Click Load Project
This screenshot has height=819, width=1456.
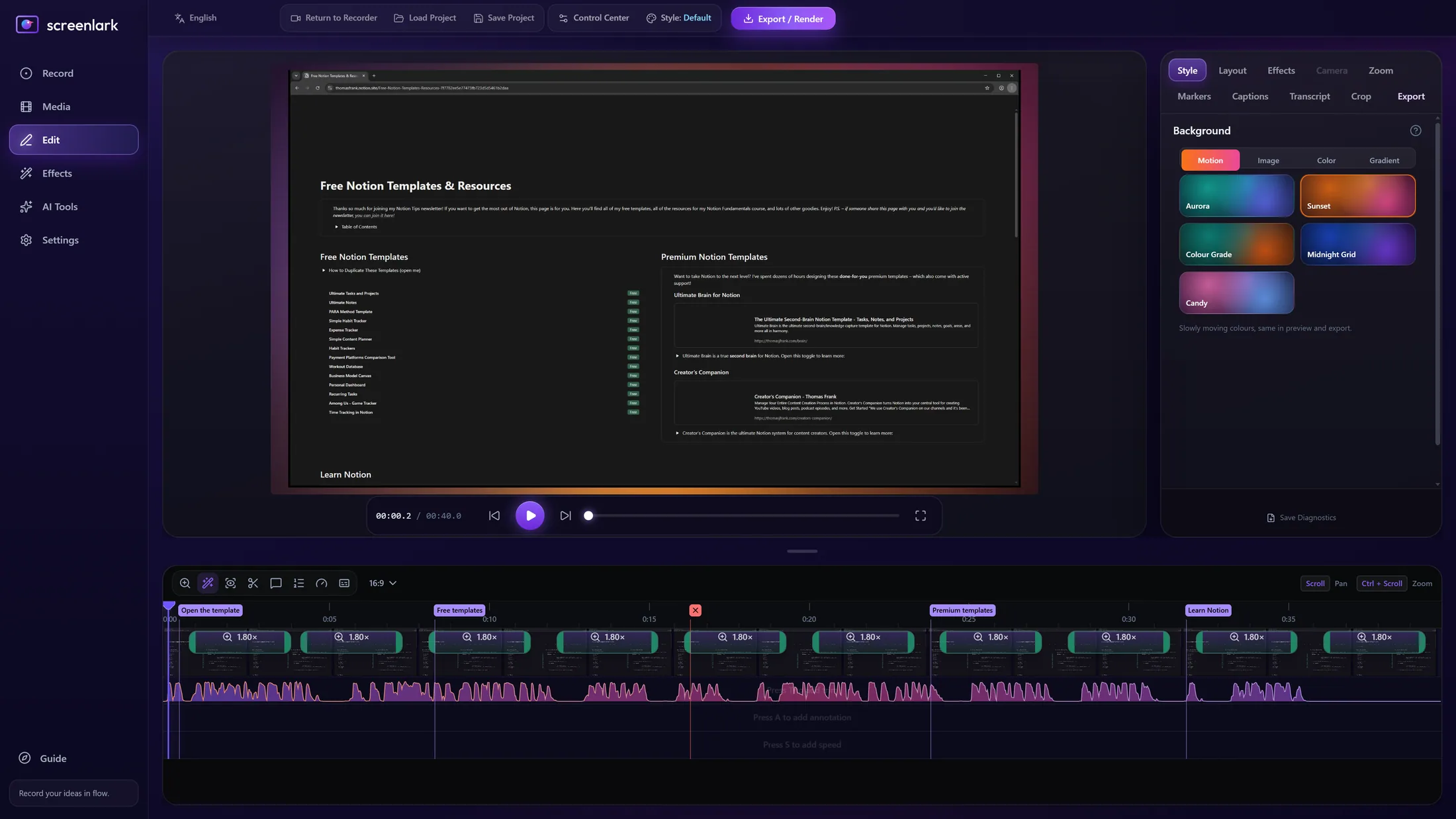click(425, 18)
